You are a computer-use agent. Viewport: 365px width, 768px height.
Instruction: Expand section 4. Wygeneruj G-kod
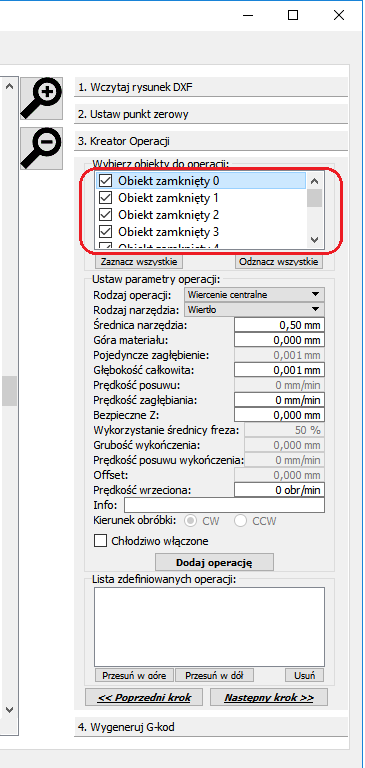pos(211,727)
